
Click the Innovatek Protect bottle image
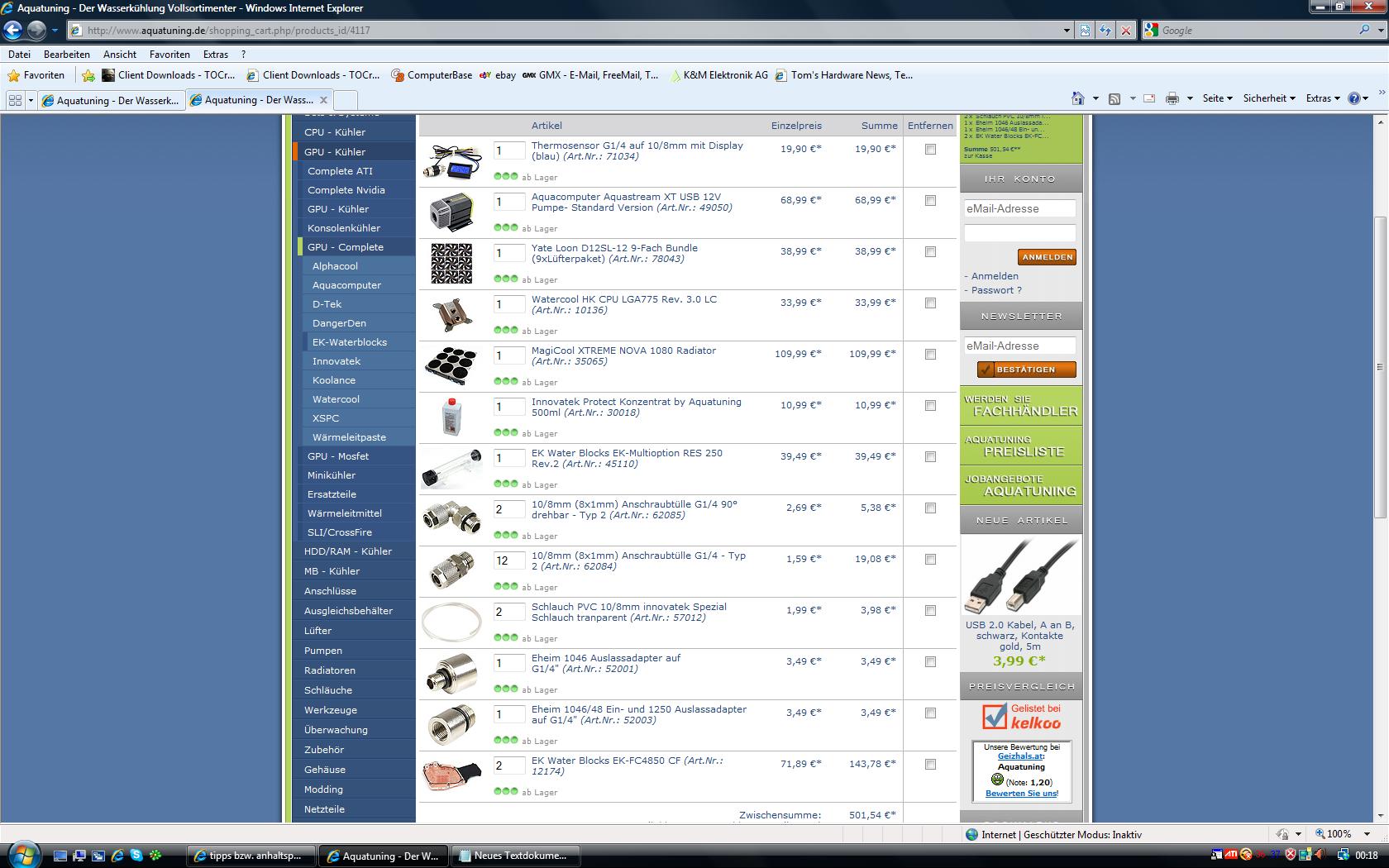pyautogui.click(x=451, y=417)
